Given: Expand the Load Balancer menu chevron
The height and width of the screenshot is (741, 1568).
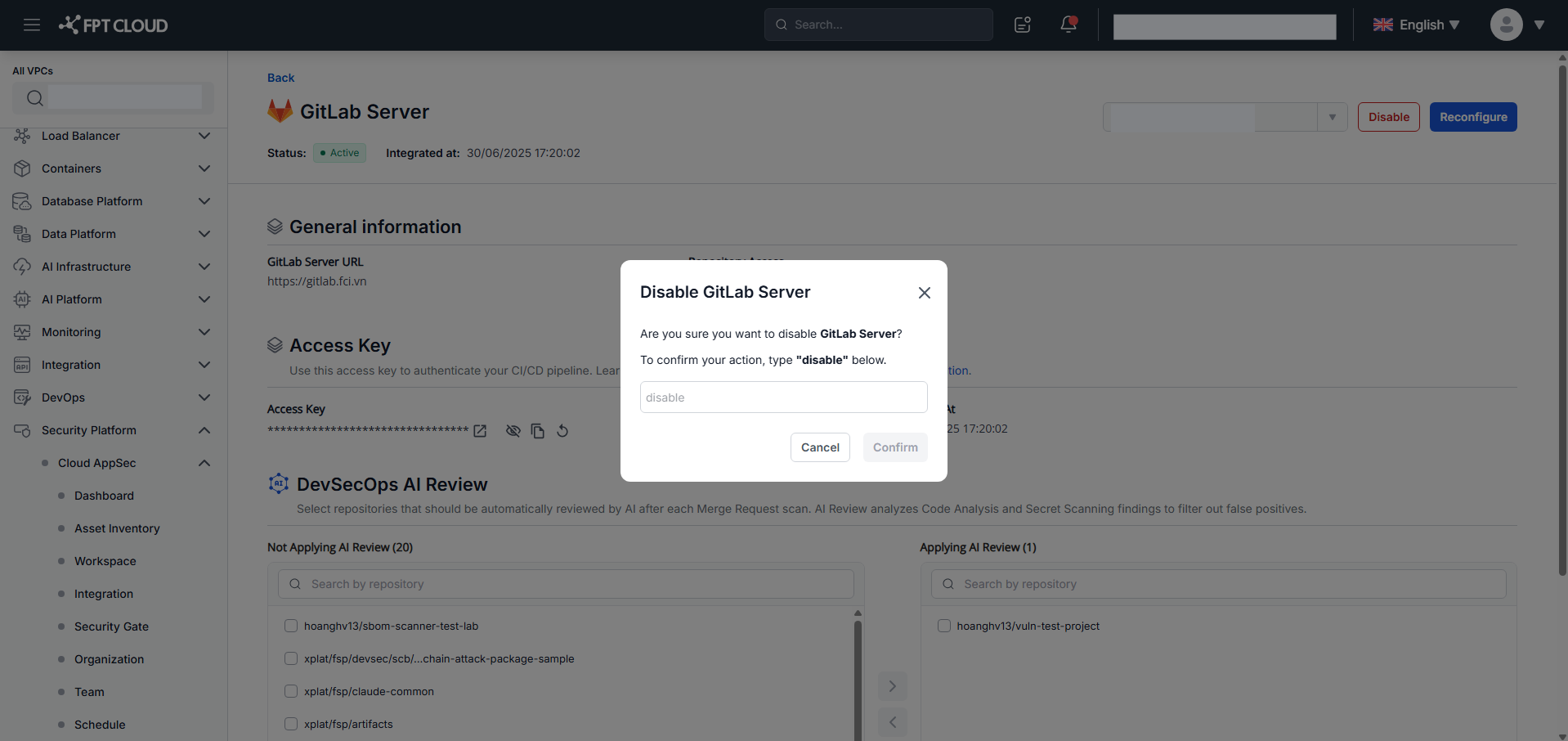Looking at the screenshot, I should coord(204,136).
